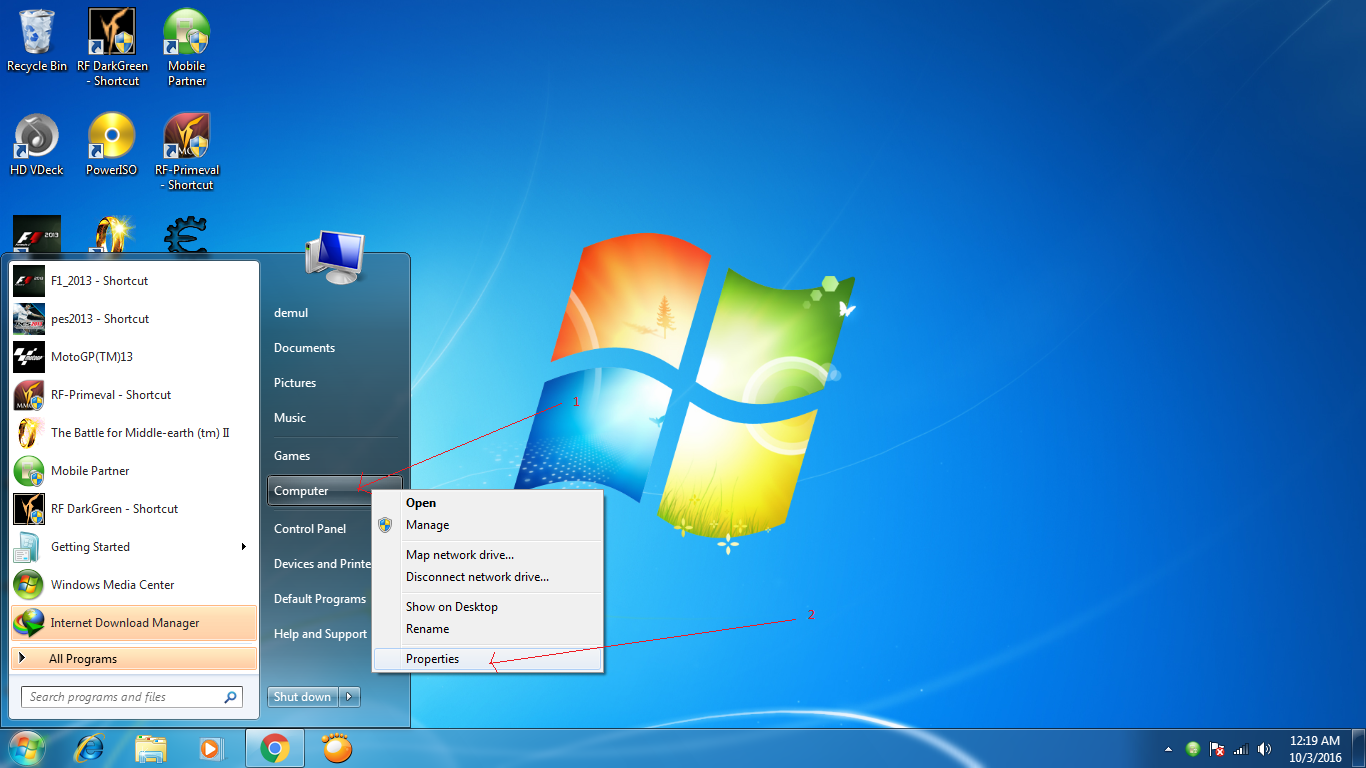Screen dimensions: 1366x768
Task: Choose Manage in the context menu
Action: (x=488, y=525)
